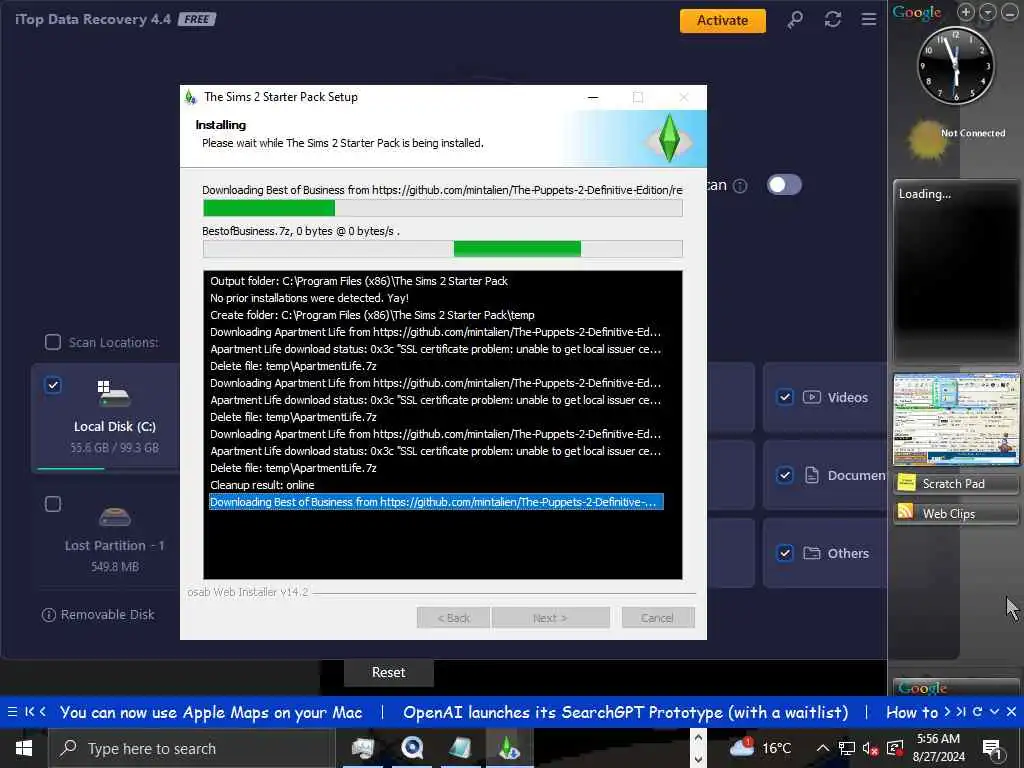This screenshot has width=1024, height=768.
Task: Select the 'Cleanup result: online' log line
Action: 262,485
